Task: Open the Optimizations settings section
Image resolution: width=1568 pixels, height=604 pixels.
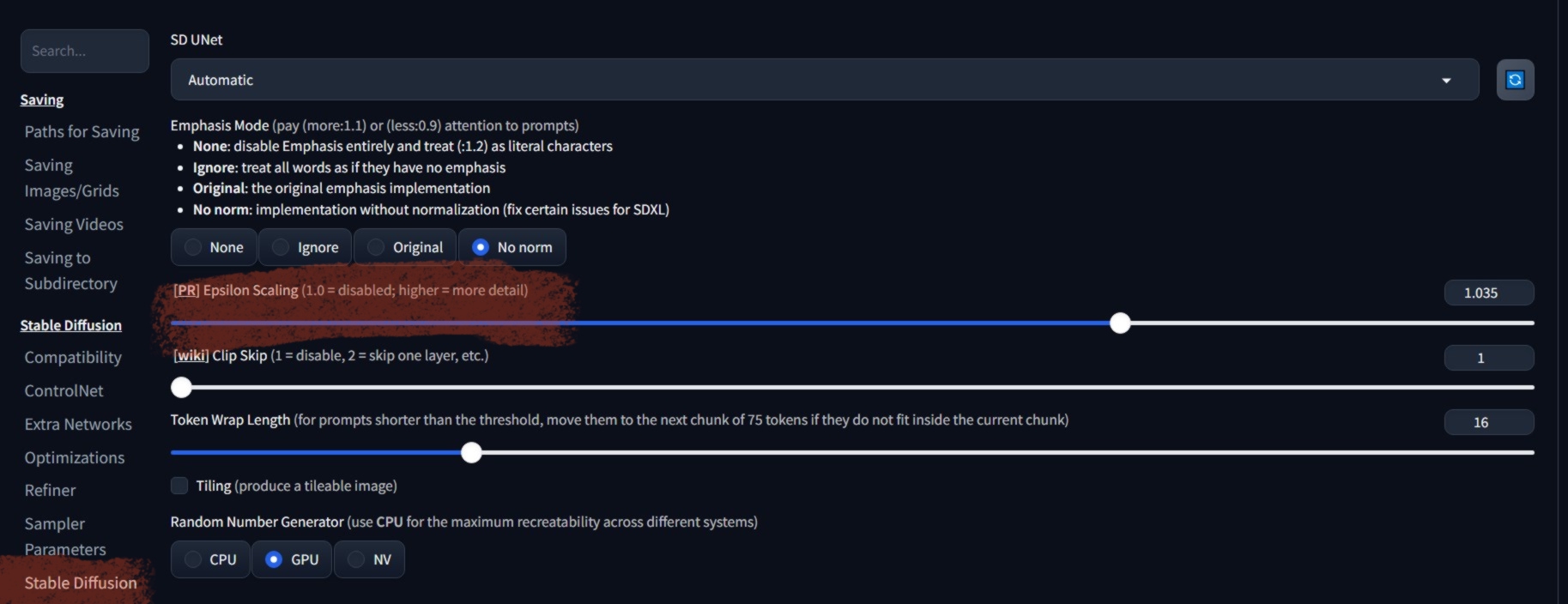Action: [x=75, y=457]
